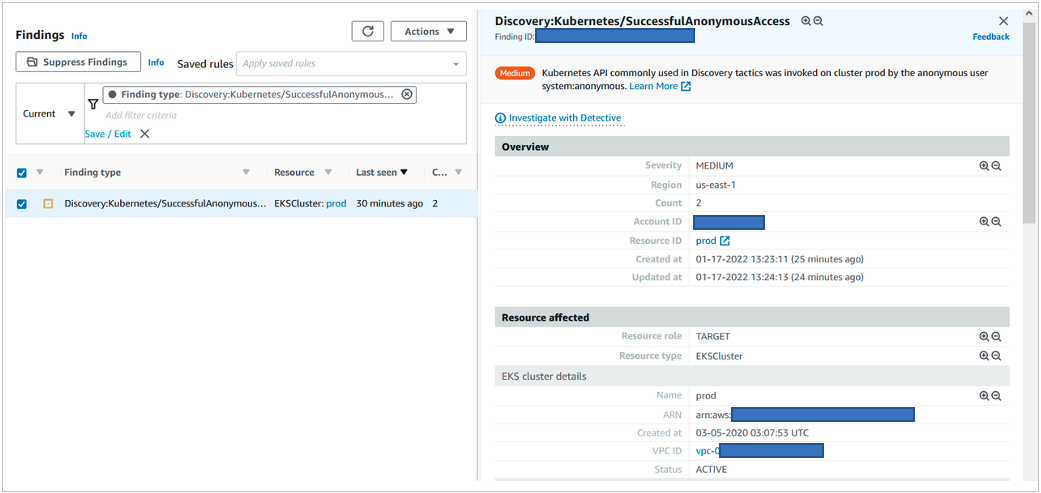The height and width of the screenshot is (493, 1041).
Task: Click the zoom-in icon beside Resource role
Action: tap(984, 337)
